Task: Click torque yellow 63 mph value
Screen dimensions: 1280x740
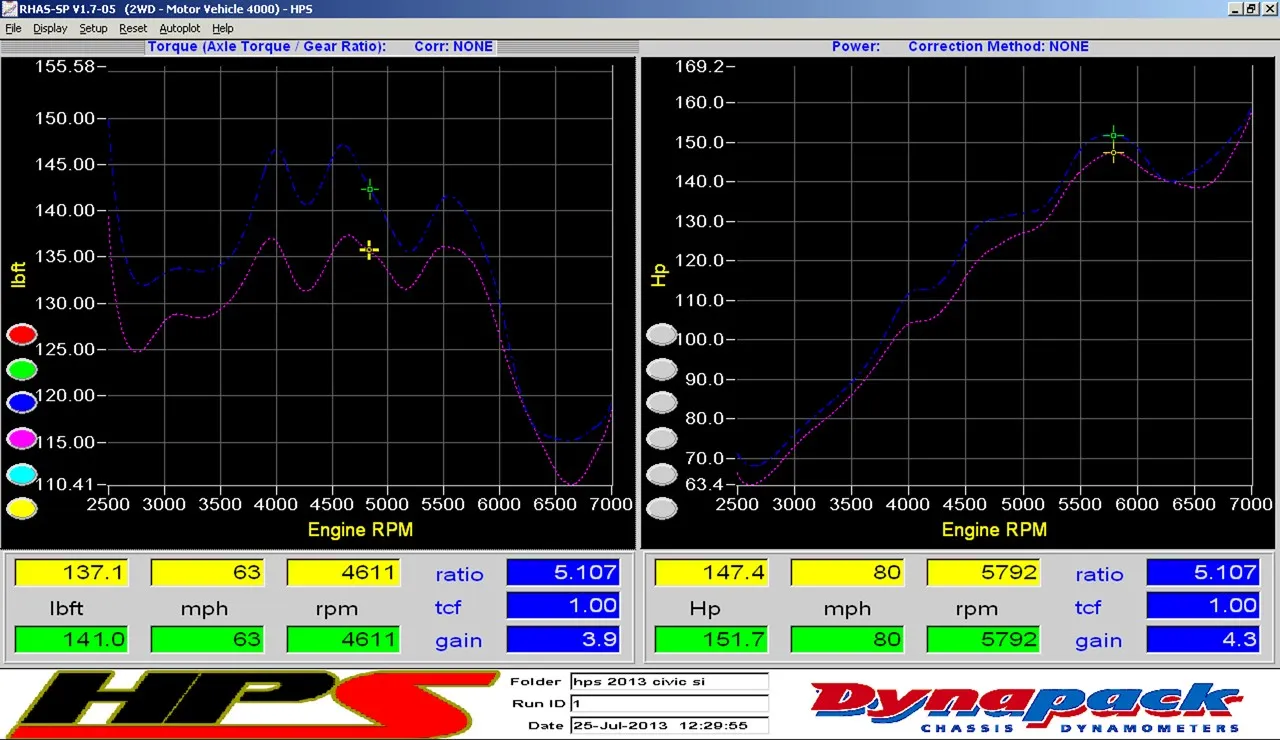Action: click(x=207, y=573)
